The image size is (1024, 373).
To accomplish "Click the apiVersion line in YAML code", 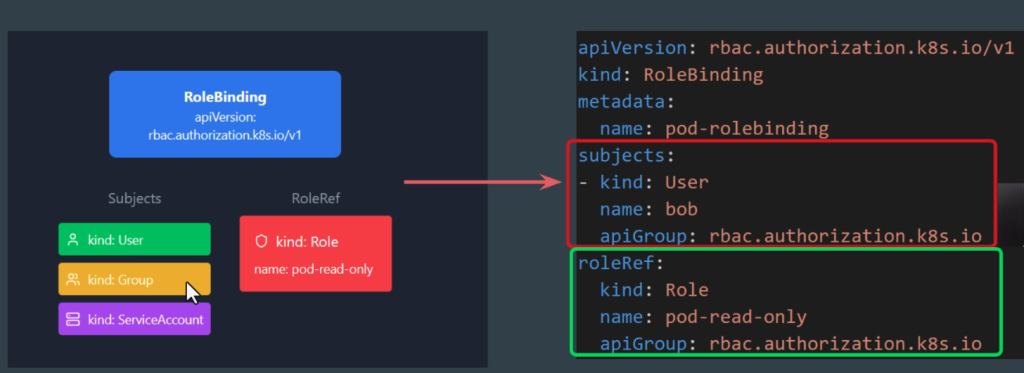I will click(x=796, y=48).
